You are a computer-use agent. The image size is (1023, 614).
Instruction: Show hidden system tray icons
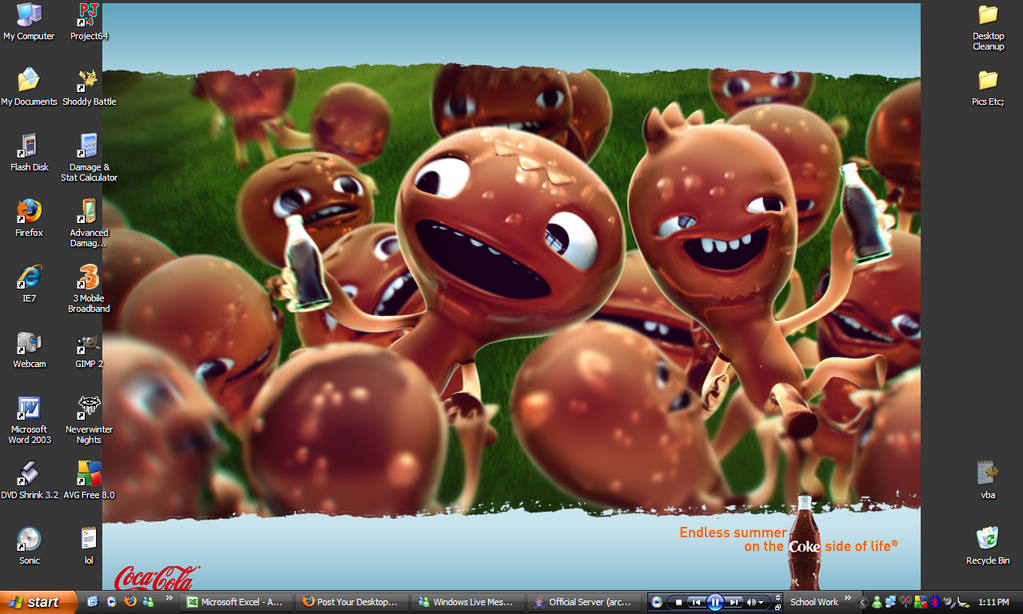tap(863, 602)
